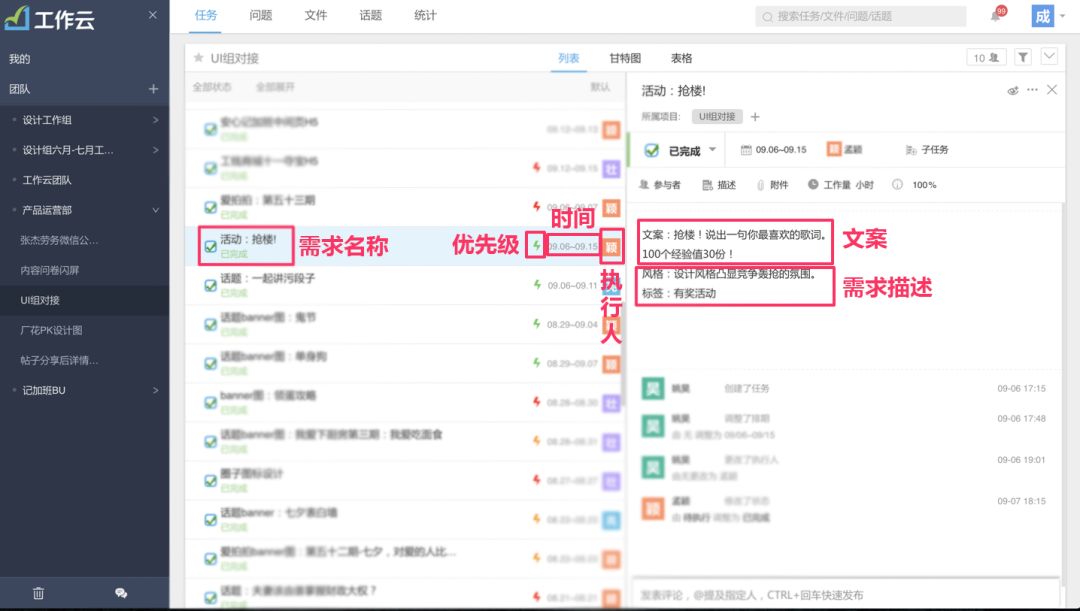Open the 已完成 status dropdown arrow
The width and height of the screenshot is (1080, 611).
coord(712,149)
